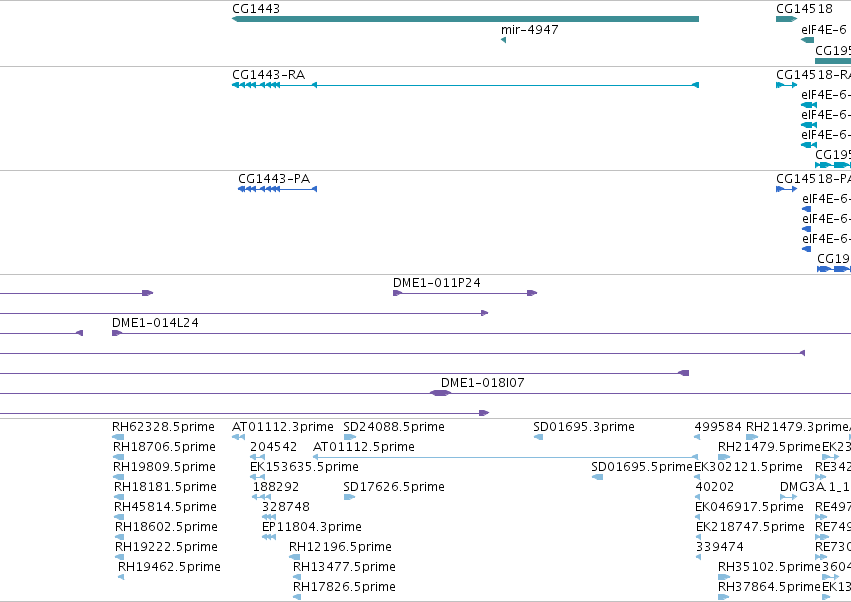The image size is (851, 602).
Task: Open the RH62328.5prime EST label
Action: tap(163, 427)
